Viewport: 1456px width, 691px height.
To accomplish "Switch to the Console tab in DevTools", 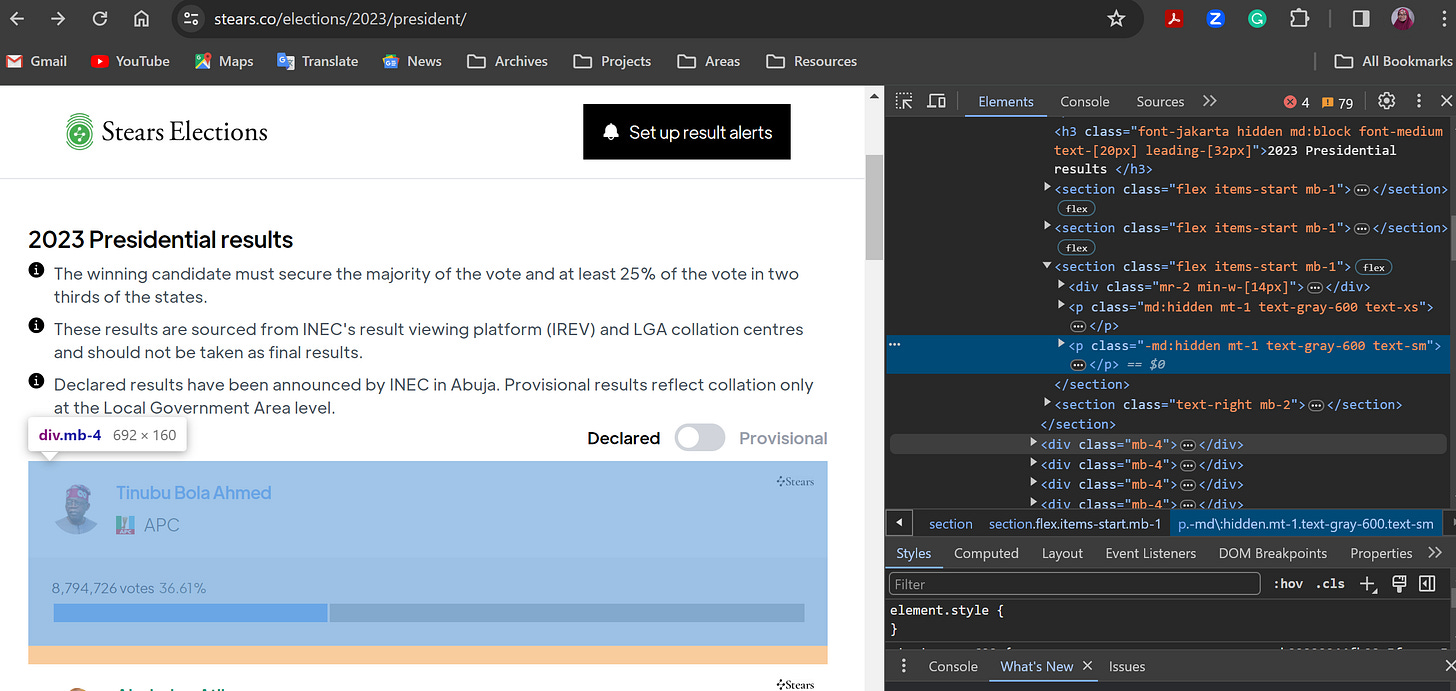I will point(1085,101).
